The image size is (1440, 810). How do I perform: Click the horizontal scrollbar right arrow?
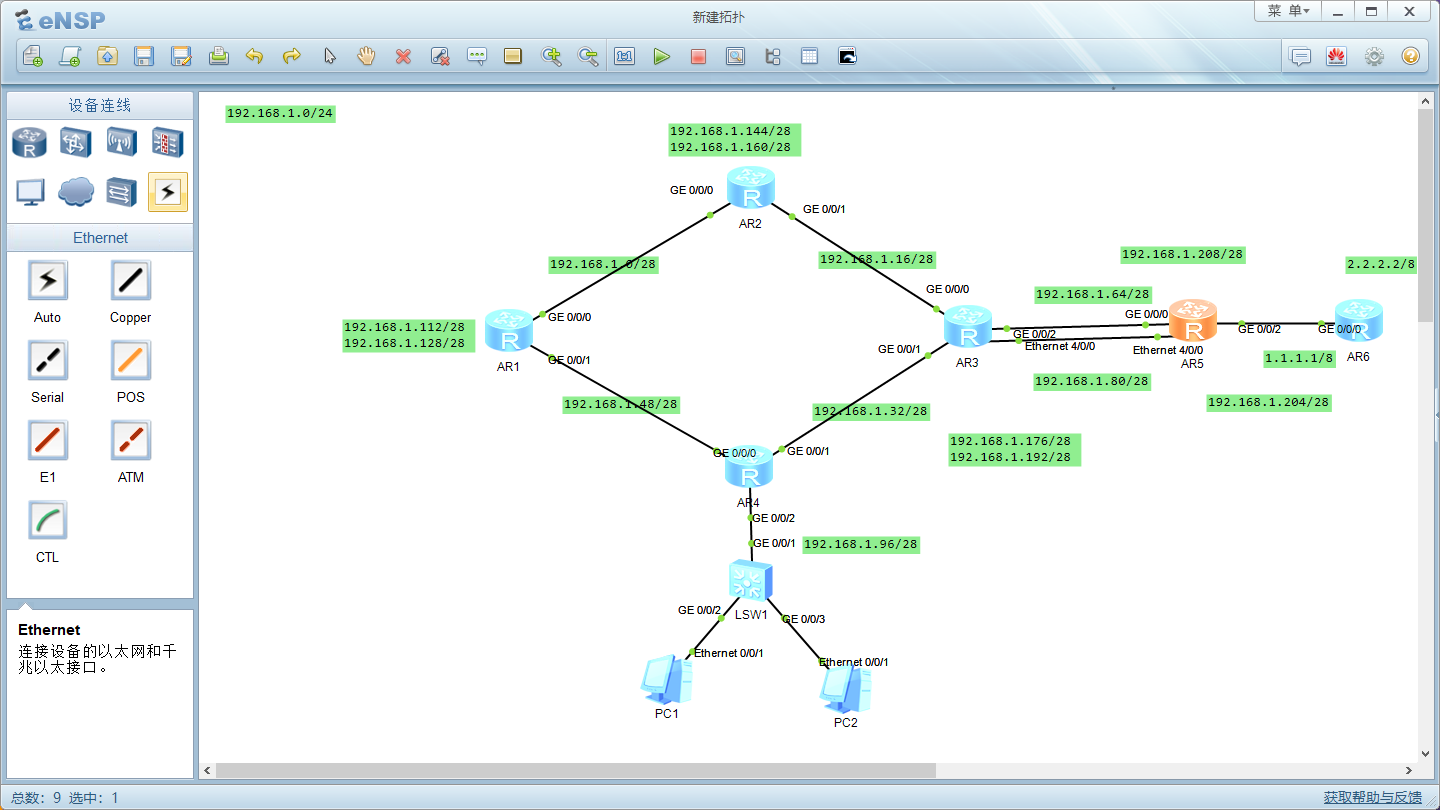1409,770
